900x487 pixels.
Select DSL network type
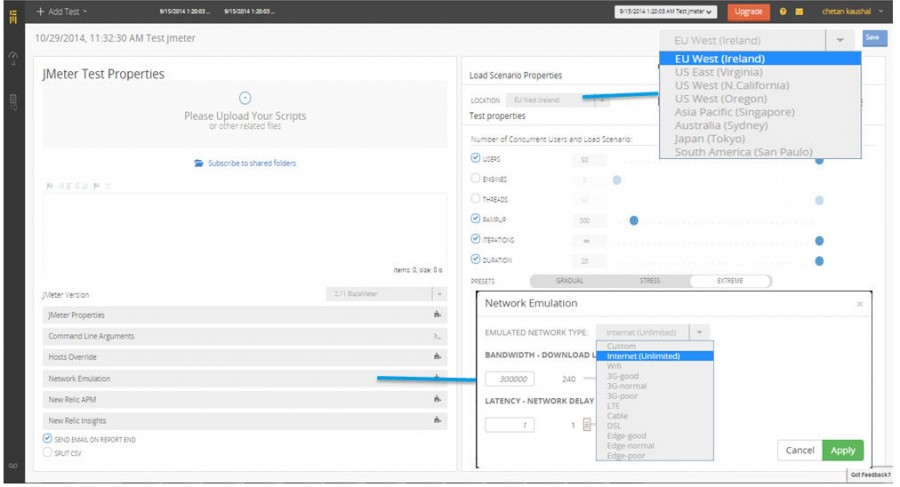pyautogui.click(x=654, y=426)
